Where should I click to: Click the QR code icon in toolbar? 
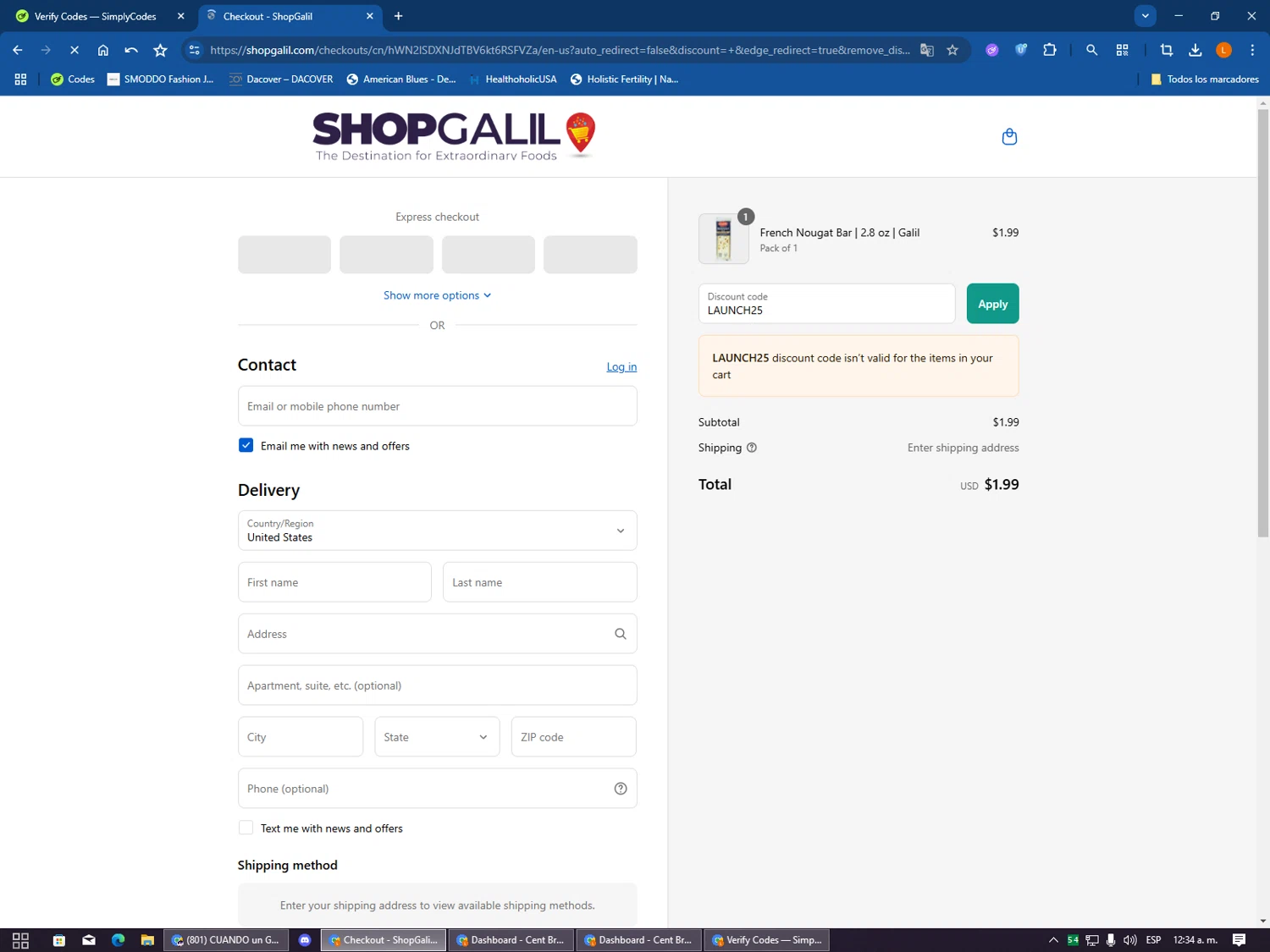click(1122, 50)
